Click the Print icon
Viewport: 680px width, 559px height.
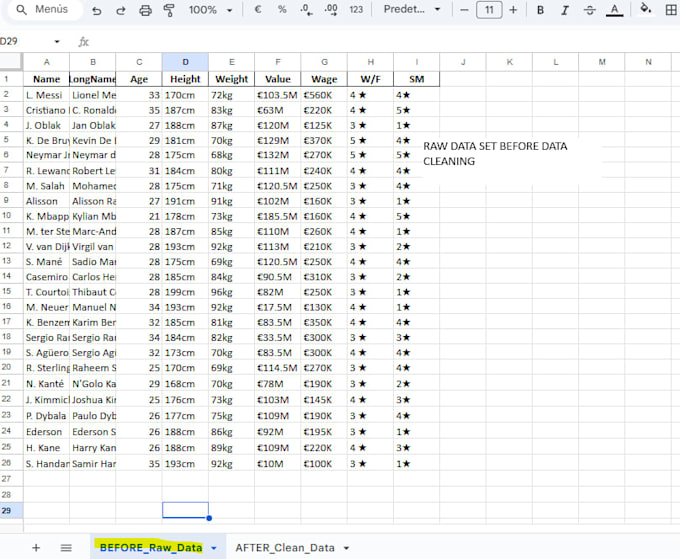pyautogui.click(x=145, y=10)
